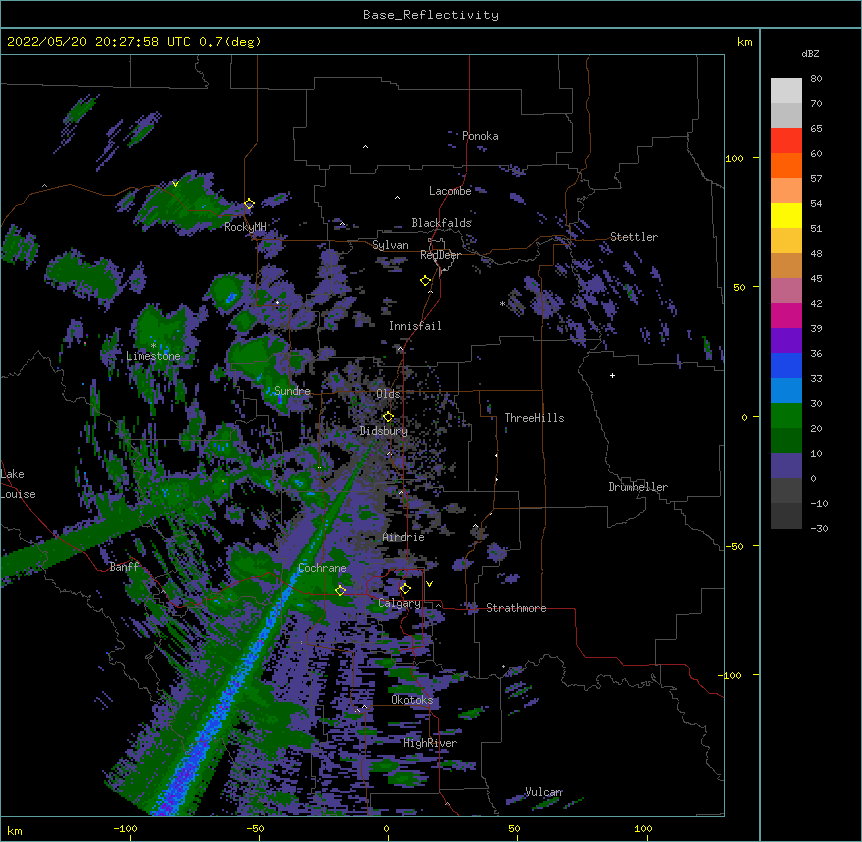Select the HighRiver label
This screenshot has width=862, height=842.
point(430,743)
